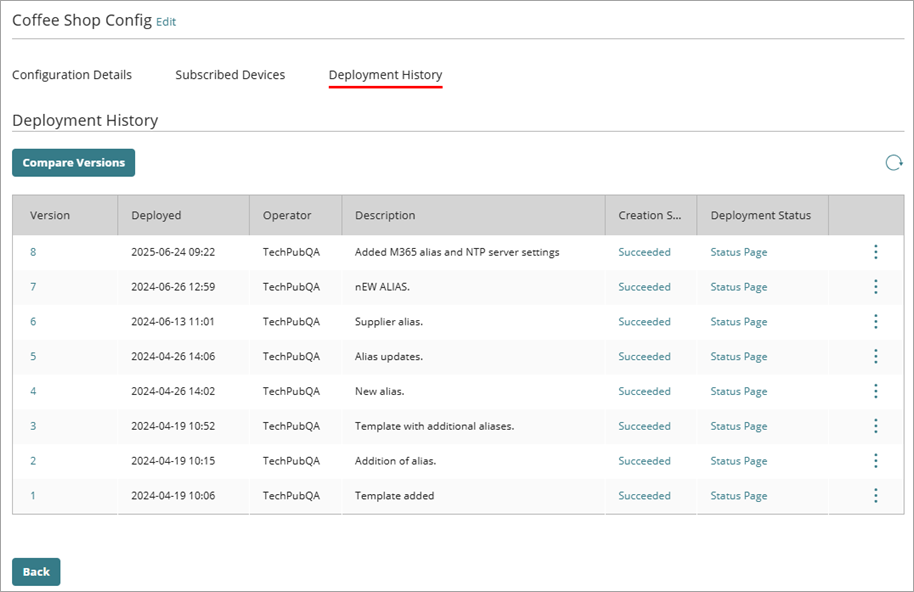Select the date 2024-04-19 10:52

173,426
